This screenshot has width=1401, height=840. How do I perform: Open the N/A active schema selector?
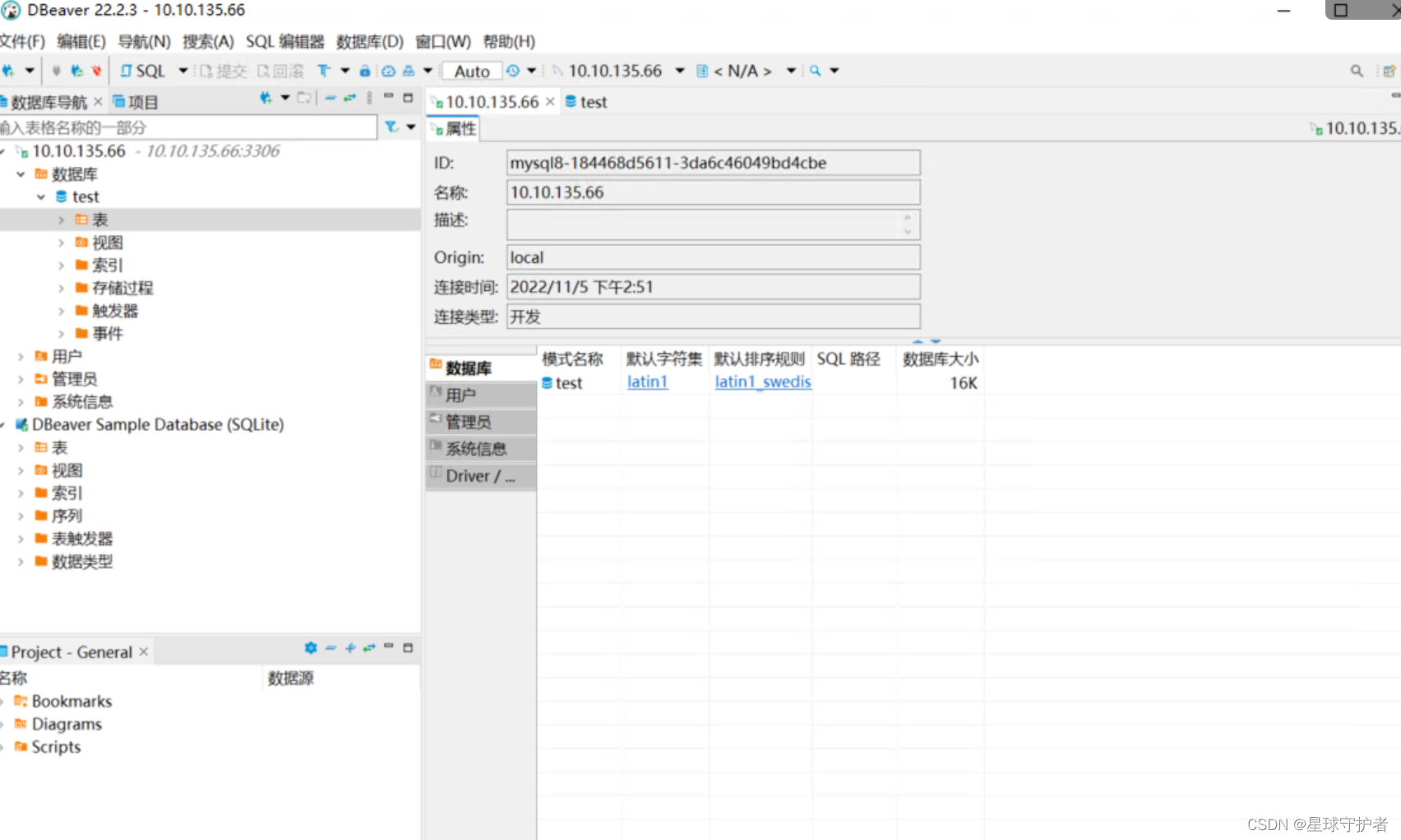click(x=746, y=71)
